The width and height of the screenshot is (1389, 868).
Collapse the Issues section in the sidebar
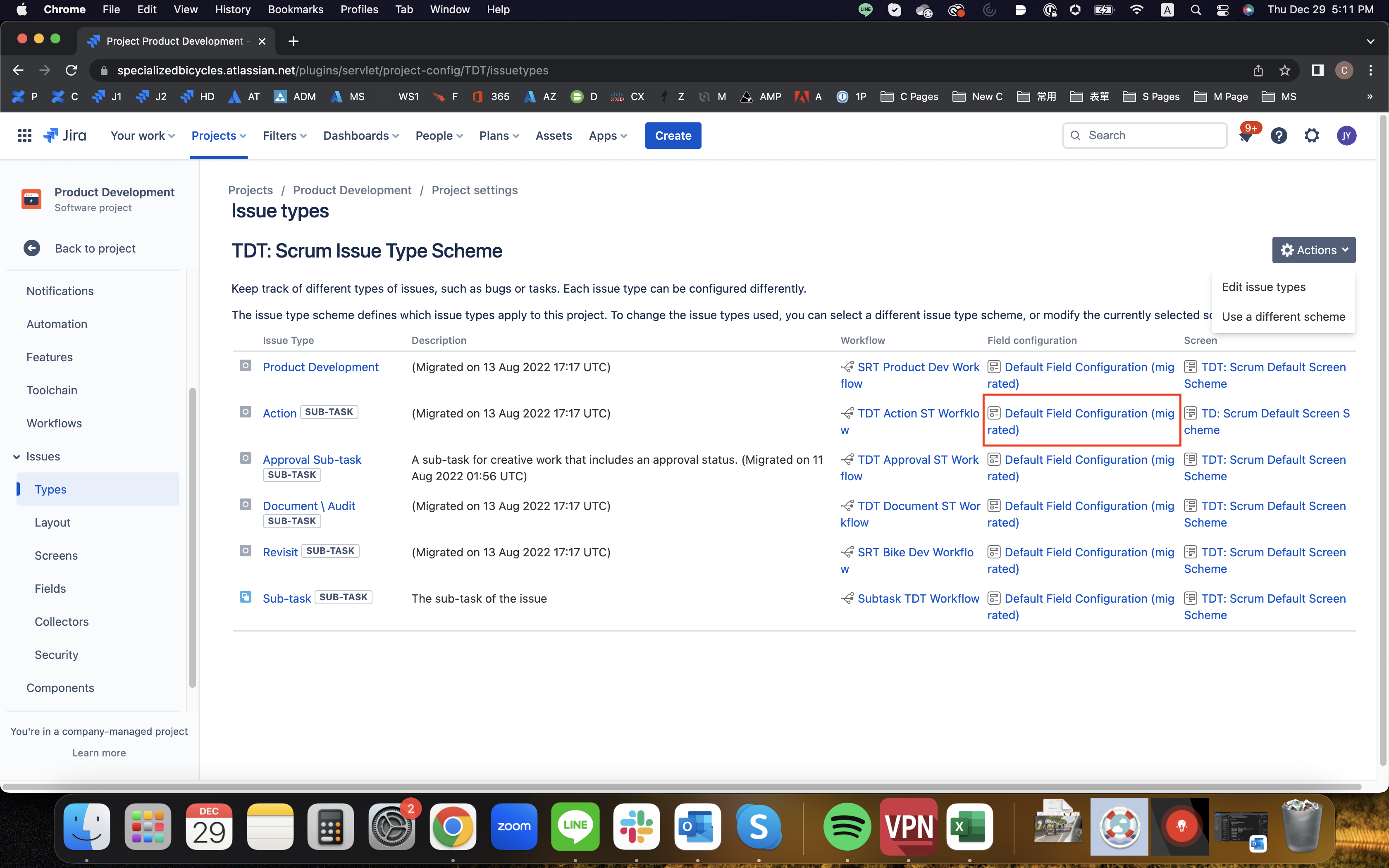15,456
